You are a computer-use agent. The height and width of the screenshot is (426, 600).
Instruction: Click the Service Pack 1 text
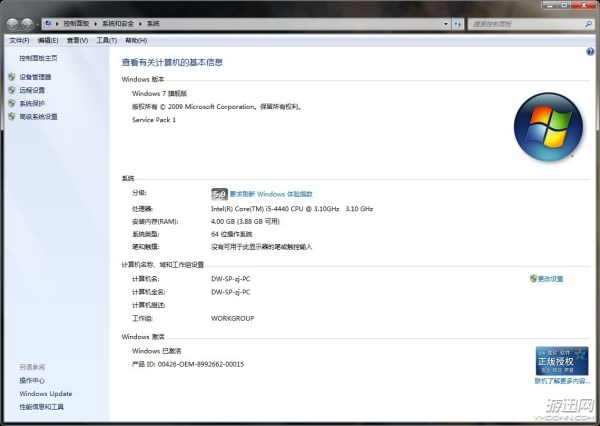[x=154, y=119]
